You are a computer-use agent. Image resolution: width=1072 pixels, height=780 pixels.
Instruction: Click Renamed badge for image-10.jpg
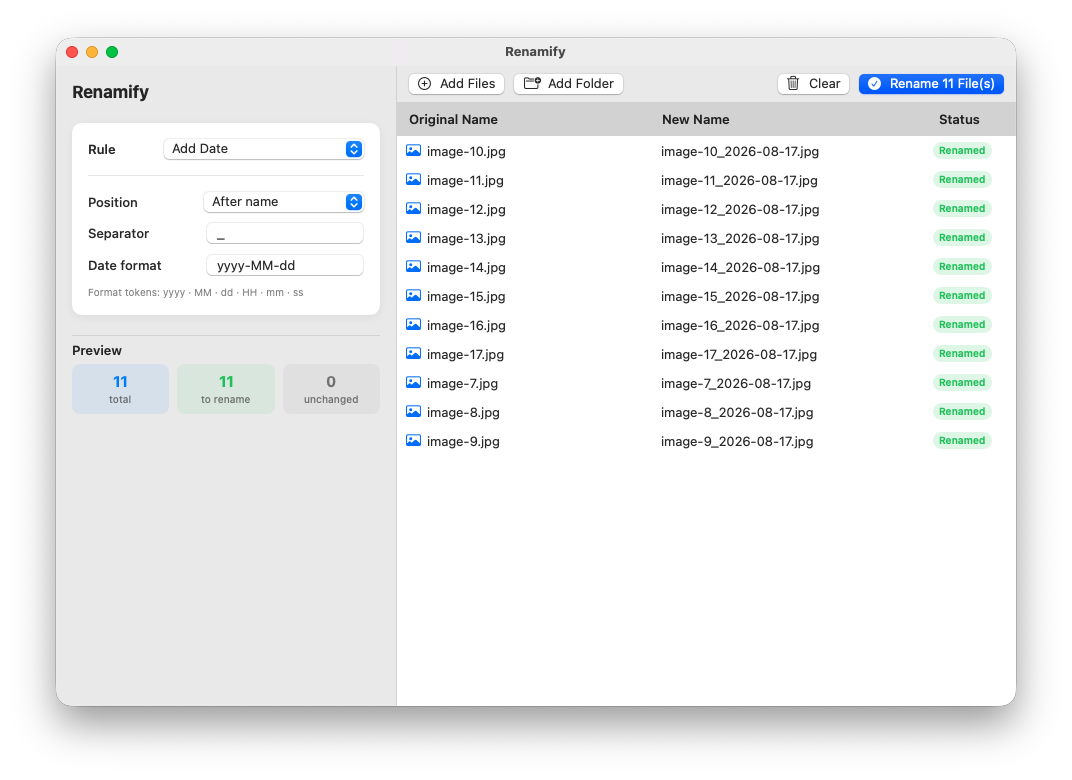point(962,150)
